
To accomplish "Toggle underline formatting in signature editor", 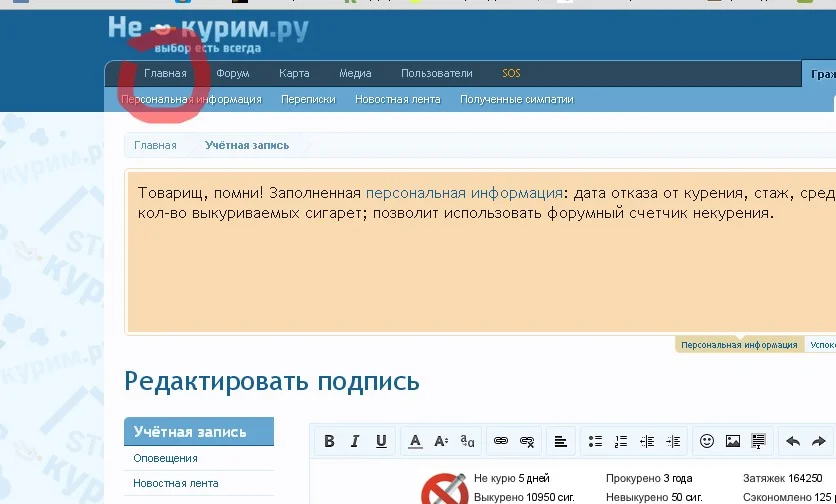I will pyautogui.click(x=381, y=441).
